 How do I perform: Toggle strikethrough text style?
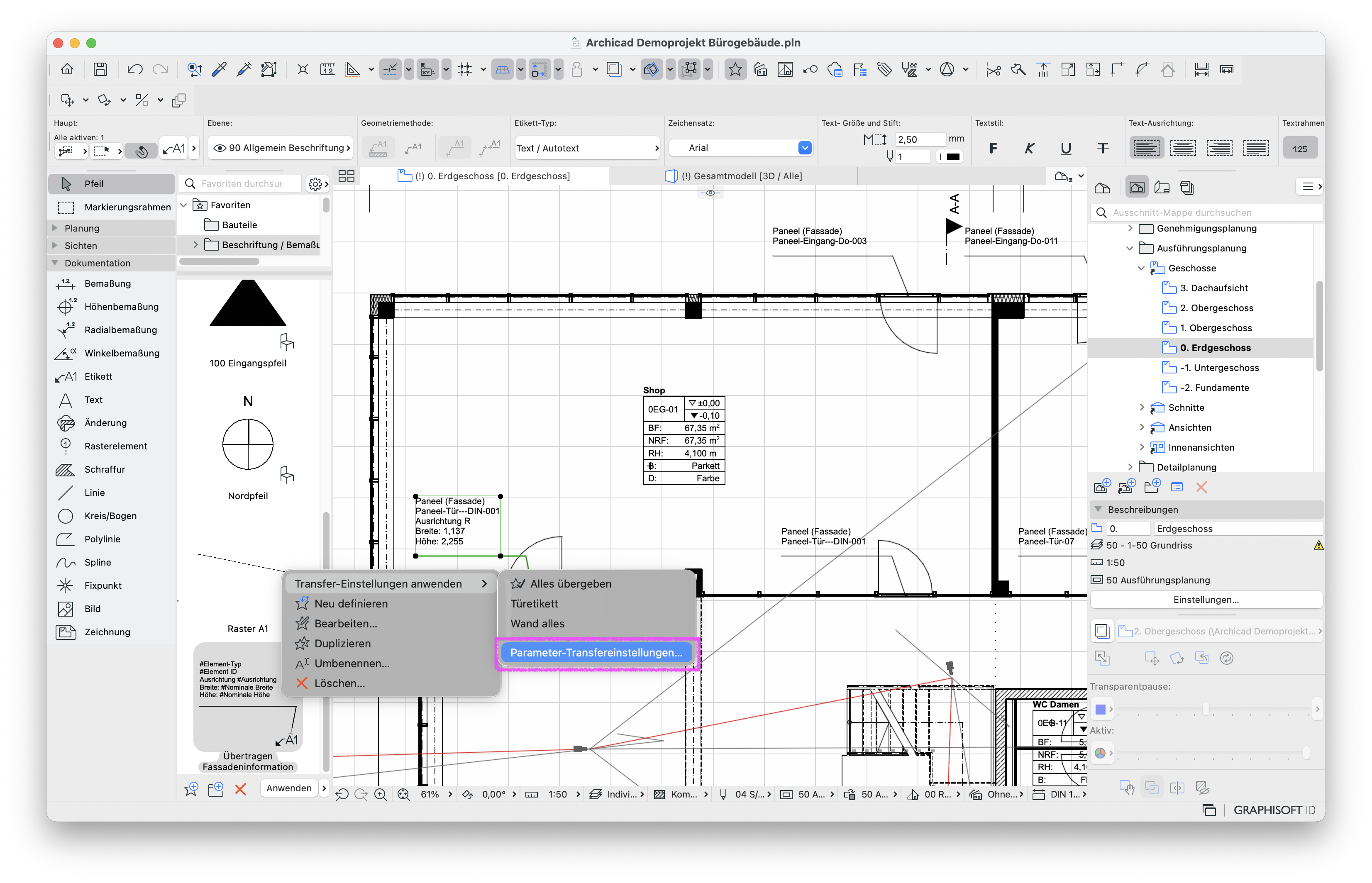click(x=1103, y=148)
